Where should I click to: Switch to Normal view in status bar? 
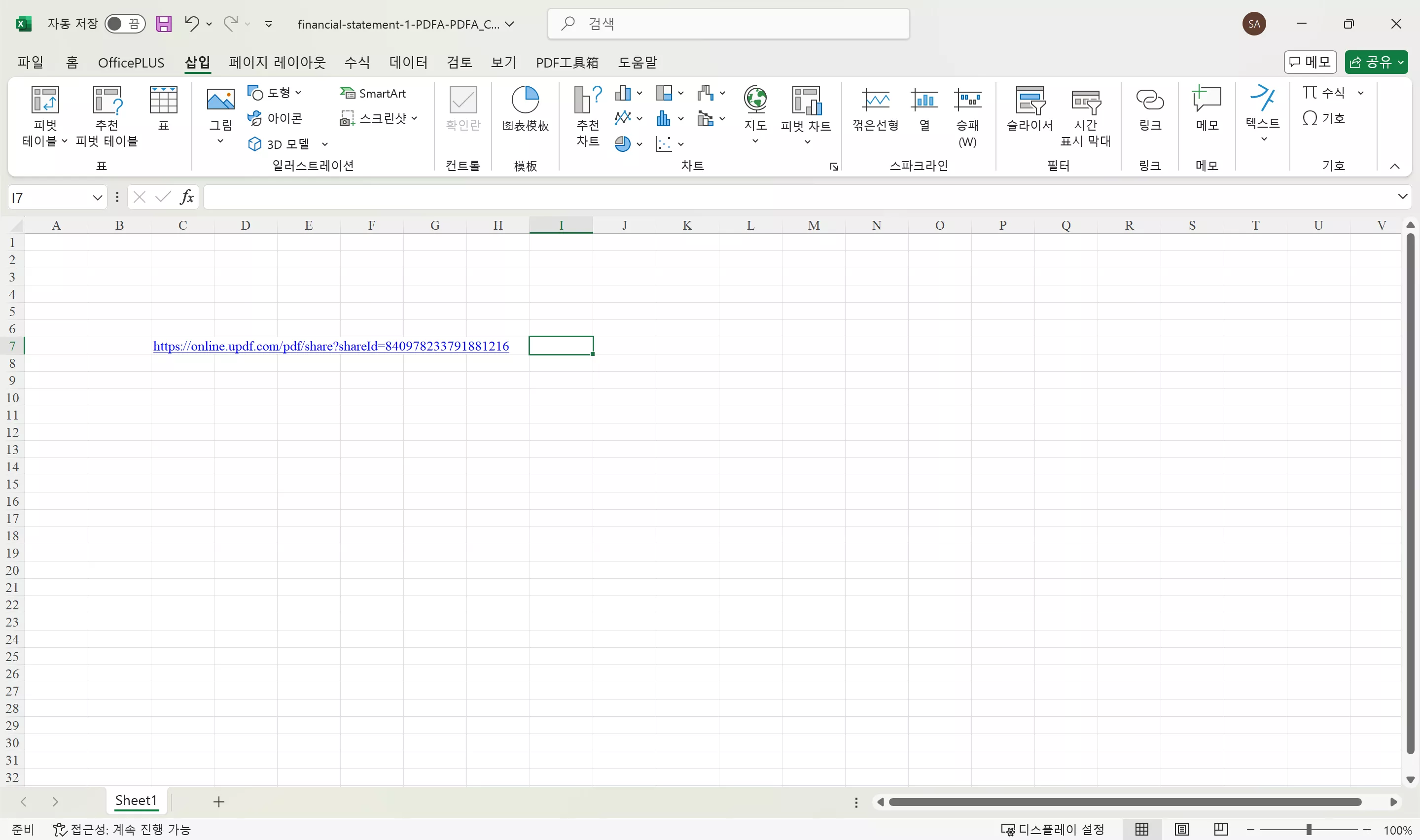click(1141, 829)
